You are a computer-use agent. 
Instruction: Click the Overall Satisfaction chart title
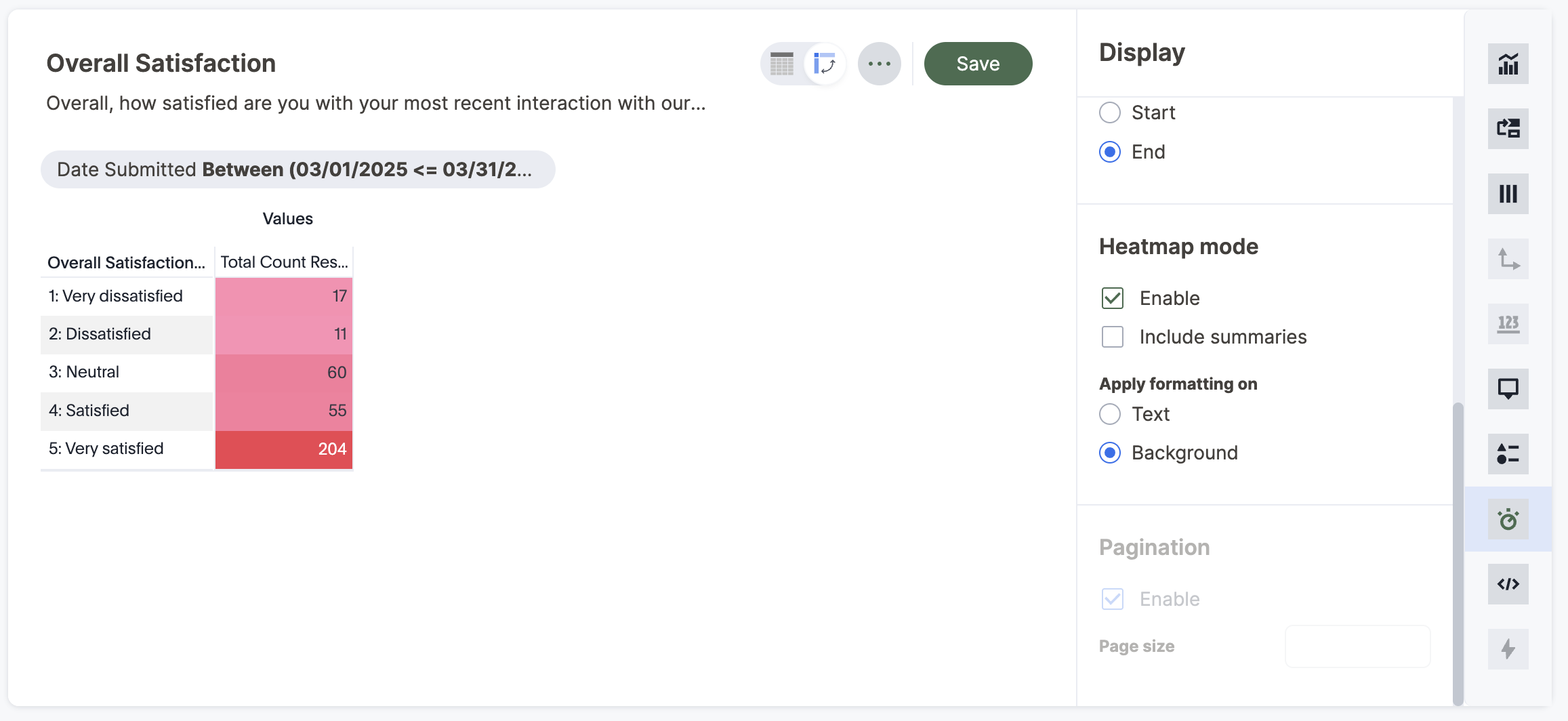click(161, 63)
